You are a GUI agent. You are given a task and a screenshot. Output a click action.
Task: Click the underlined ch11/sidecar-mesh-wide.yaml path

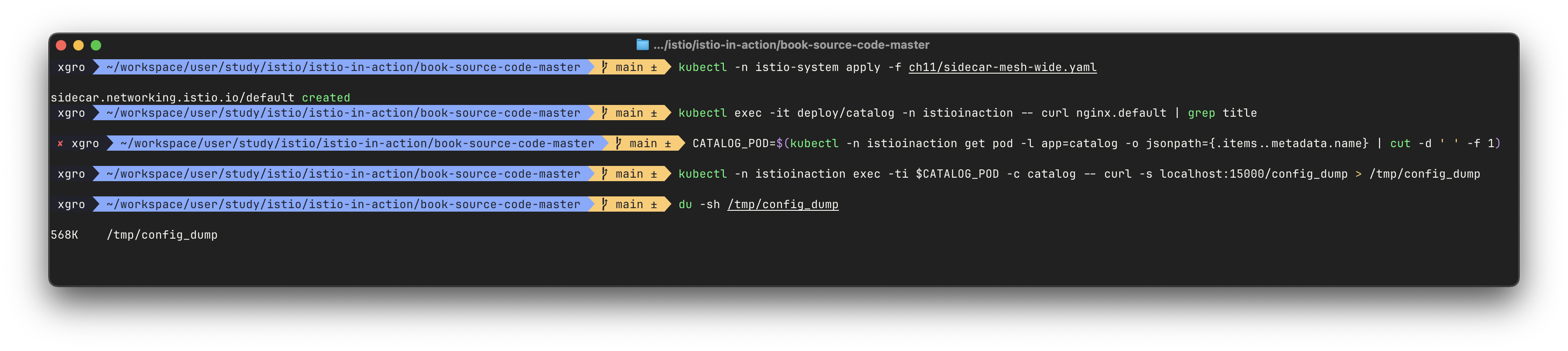pyautogui.click(x=1002, y=67)
